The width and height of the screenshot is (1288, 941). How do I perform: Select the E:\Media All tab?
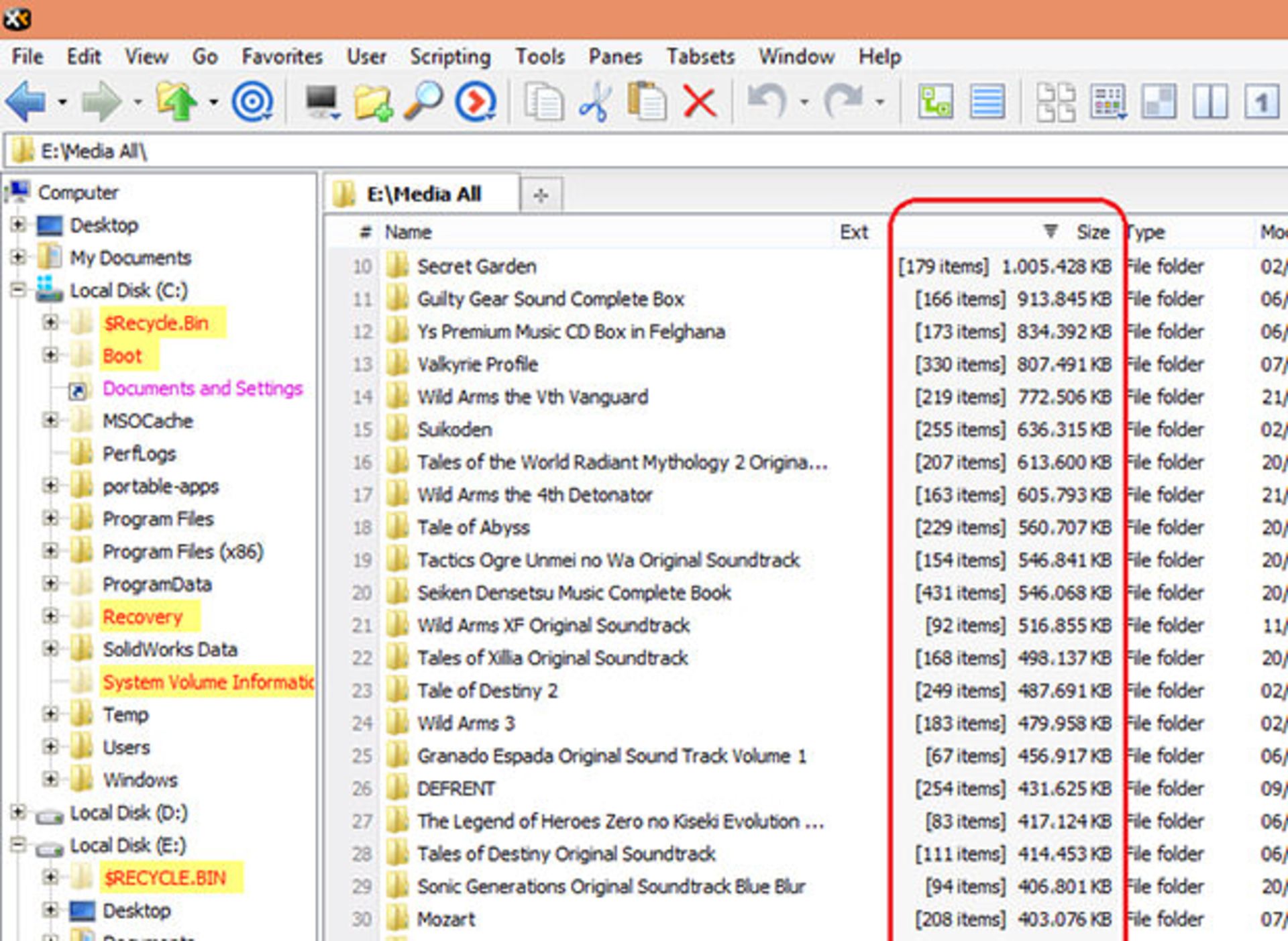pos(423,195)
